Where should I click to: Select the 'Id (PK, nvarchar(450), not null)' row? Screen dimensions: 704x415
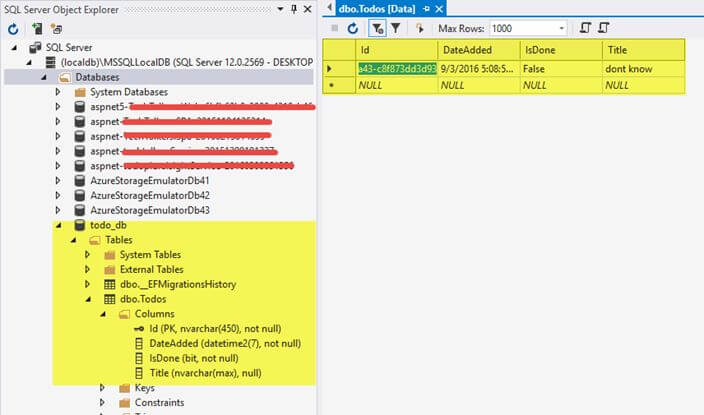(x=215, y=329)
